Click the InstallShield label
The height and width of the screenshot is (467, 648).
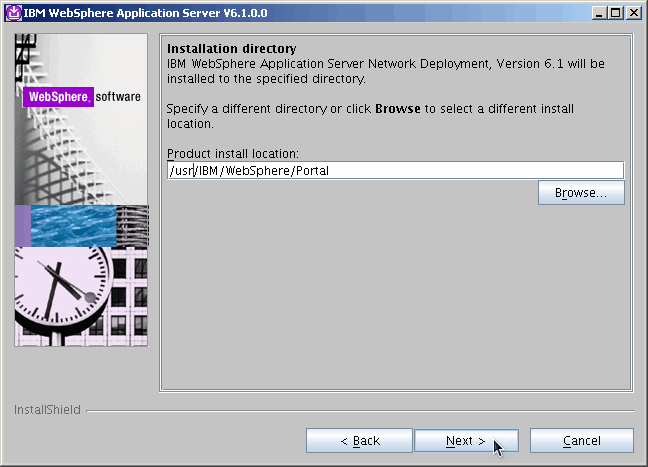click(x=47, y=410)
